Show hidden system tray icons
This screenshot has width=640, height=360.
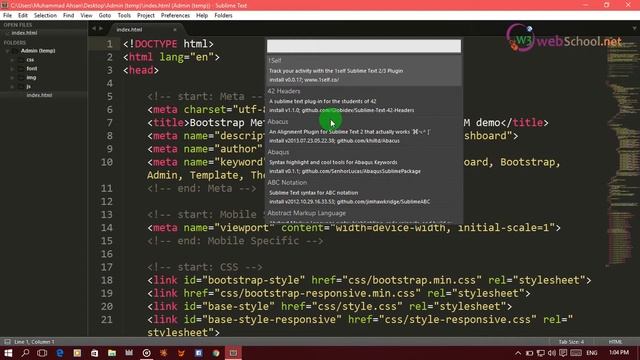tap(518, 353)
